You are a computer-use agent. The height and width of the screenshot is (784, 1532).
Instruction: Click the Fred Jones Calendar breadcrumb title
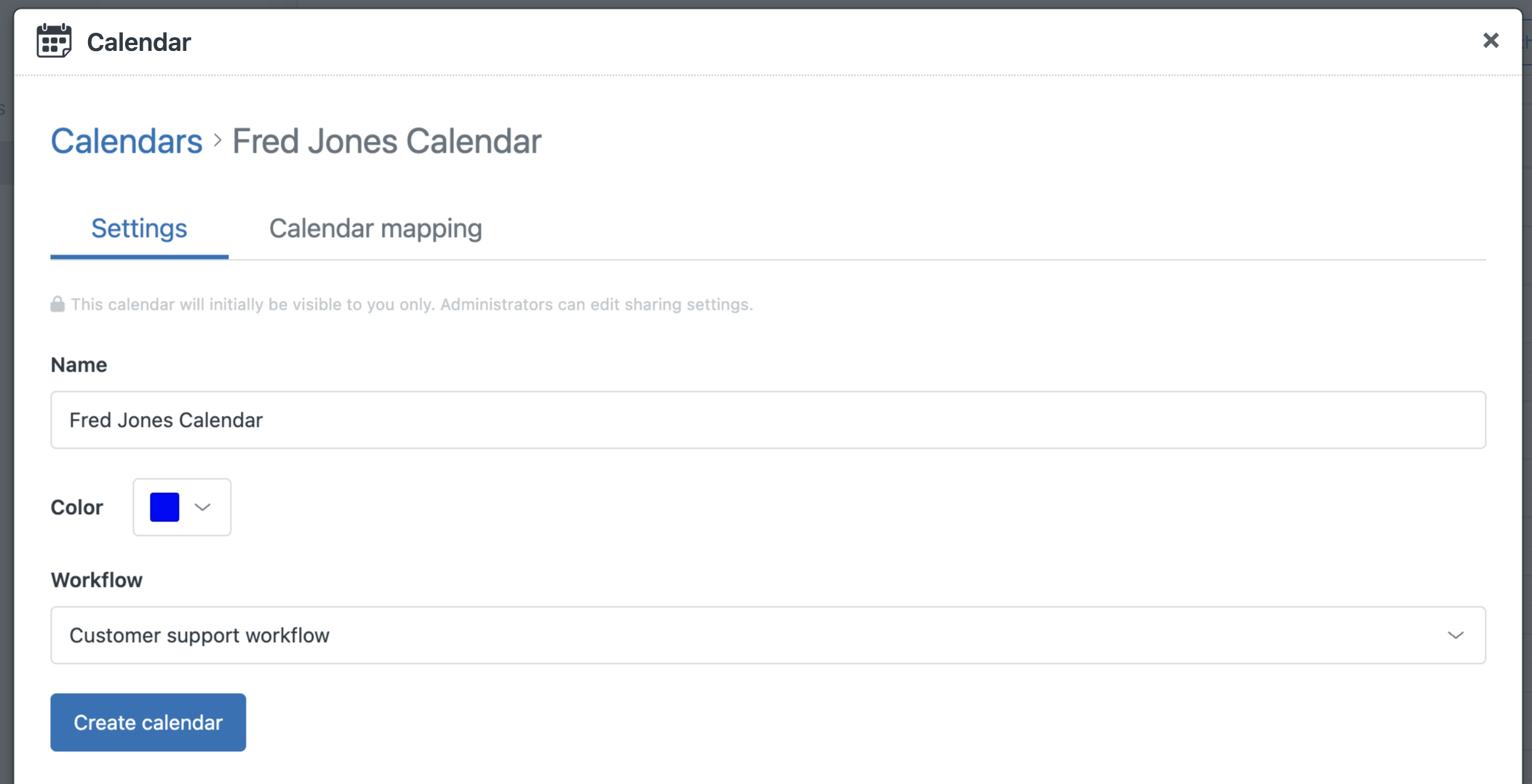click(387, 141)
